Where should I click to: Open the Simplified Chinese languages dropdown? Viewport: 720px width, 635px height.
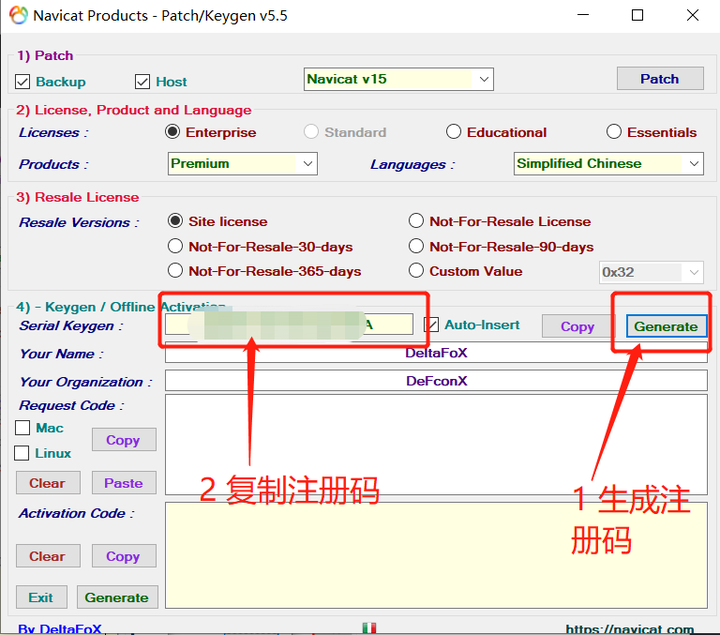pos(608,163)
